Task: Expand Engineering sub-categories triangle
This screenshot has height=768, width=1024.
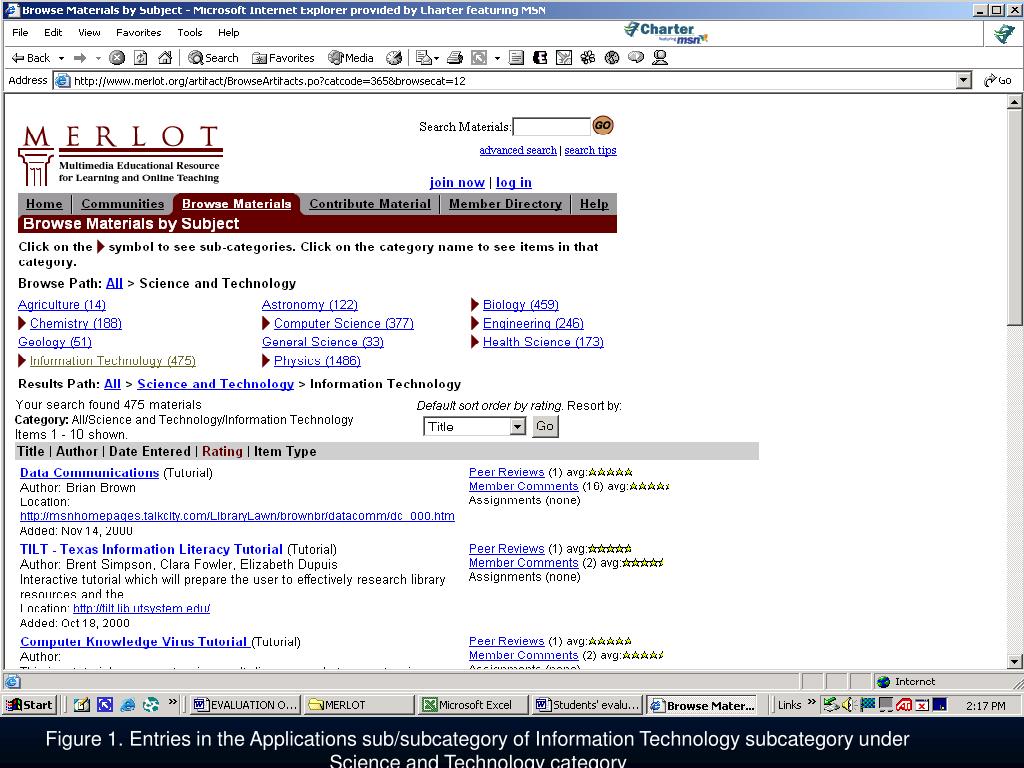Action: [475, 323]
